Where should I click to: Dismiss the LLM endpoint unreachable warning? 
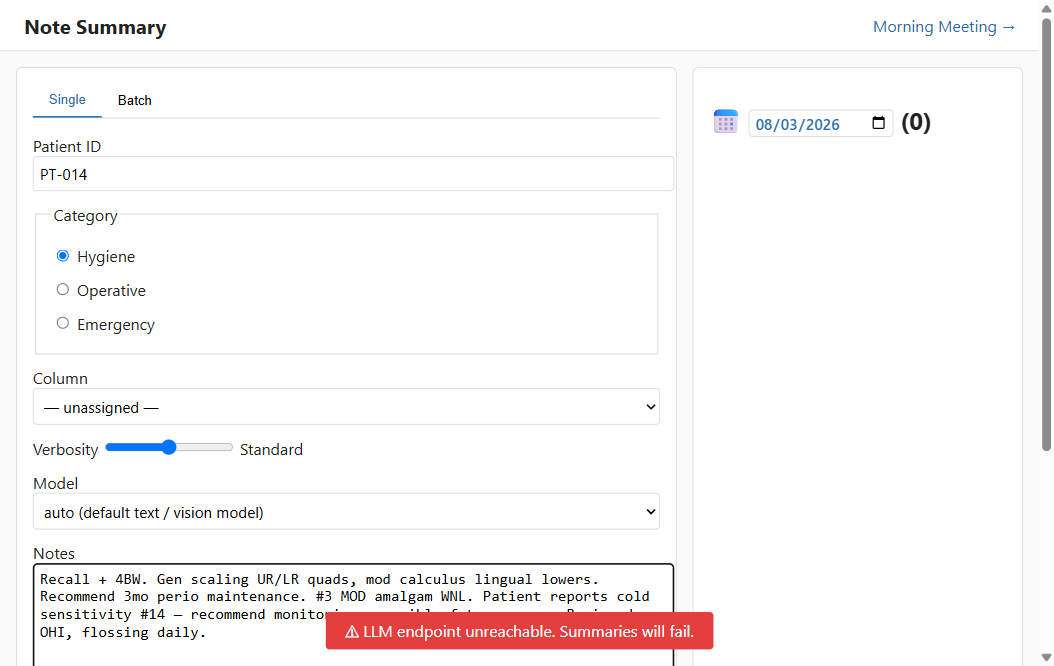click(519, 631)
